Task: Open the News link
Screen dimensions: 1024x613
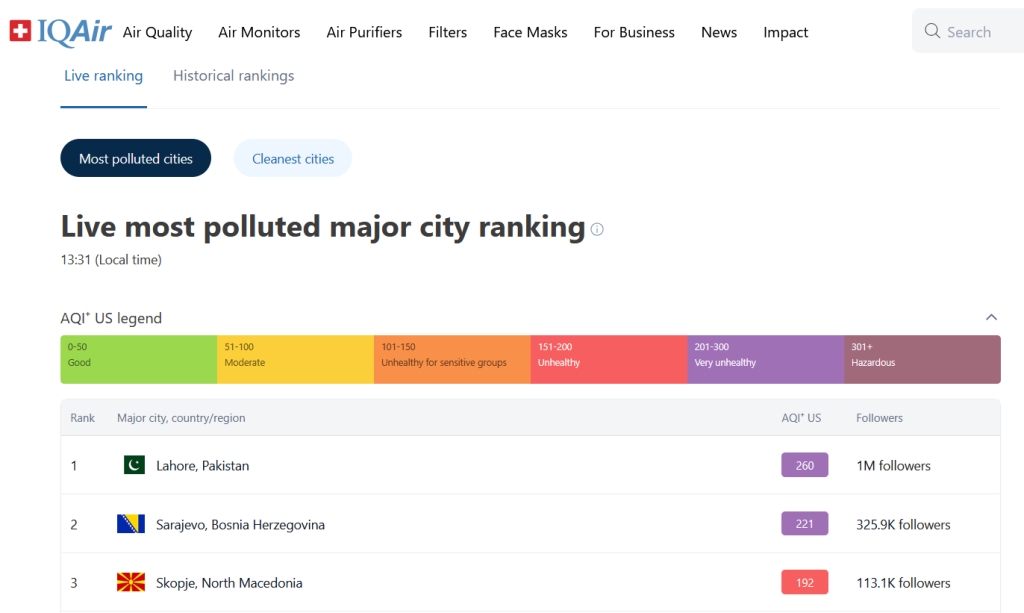Action: [x=719, y=32]
